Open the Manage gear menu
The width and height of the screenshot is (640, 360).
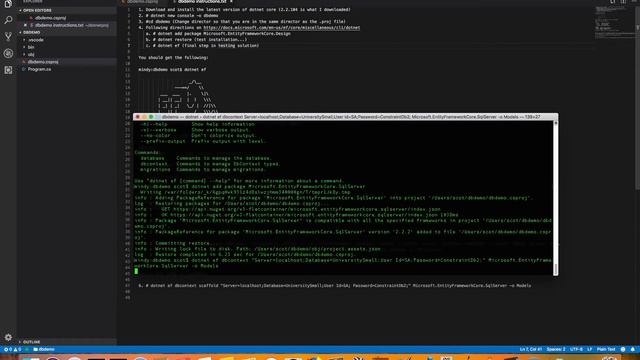[8, 337]
